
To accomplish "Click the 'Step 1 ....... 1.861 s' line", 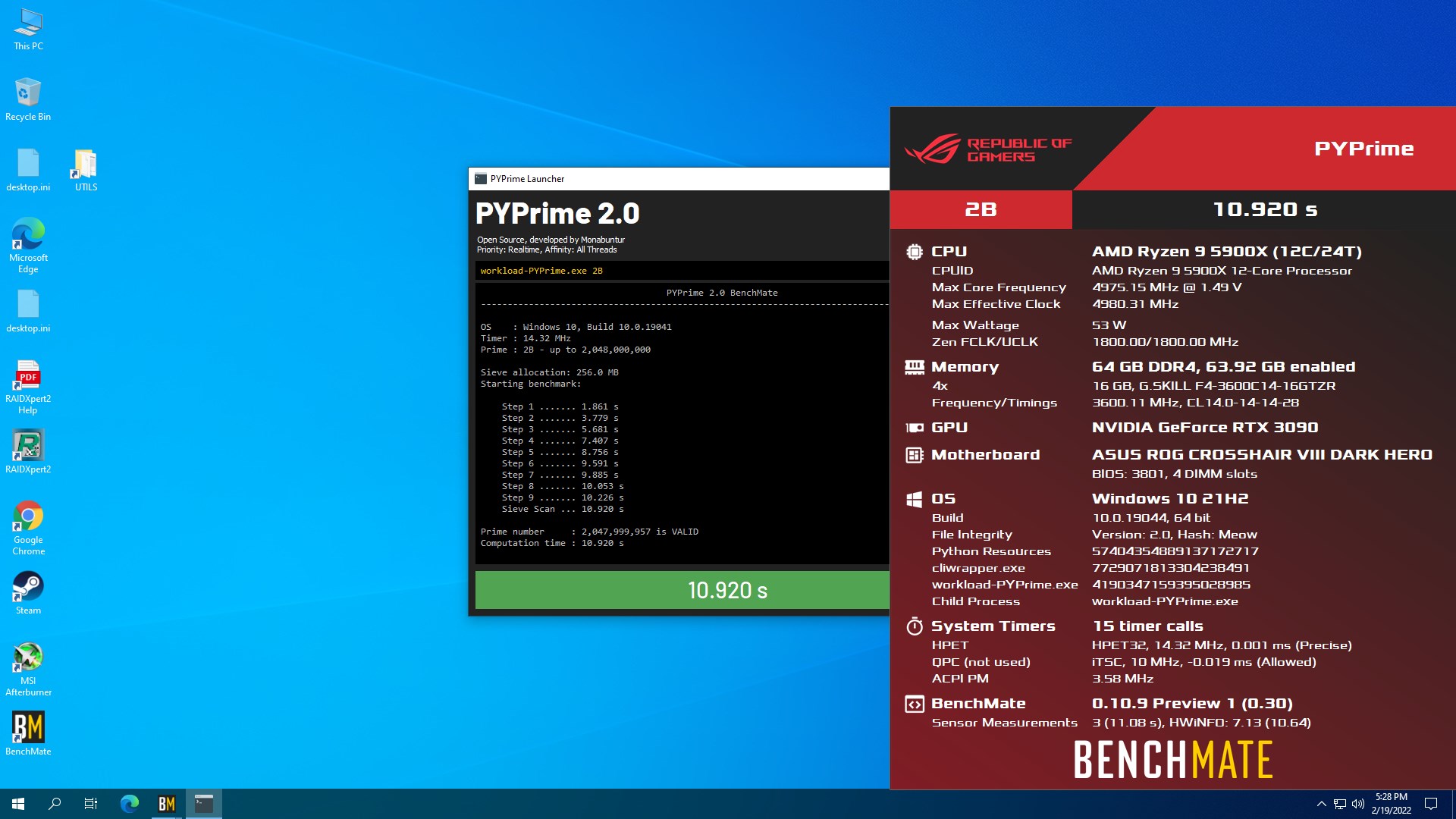I will pos(560,406).
